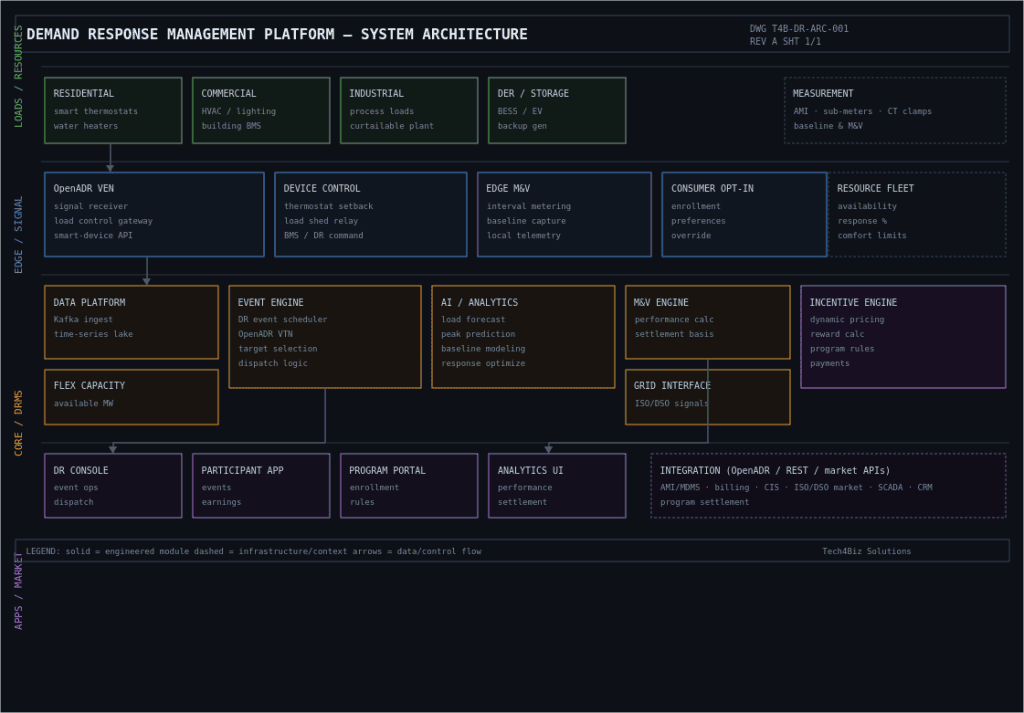The image size is (1024, 713).
Task: Select the DEVICE CONTROL module
Action: point(371,214)
